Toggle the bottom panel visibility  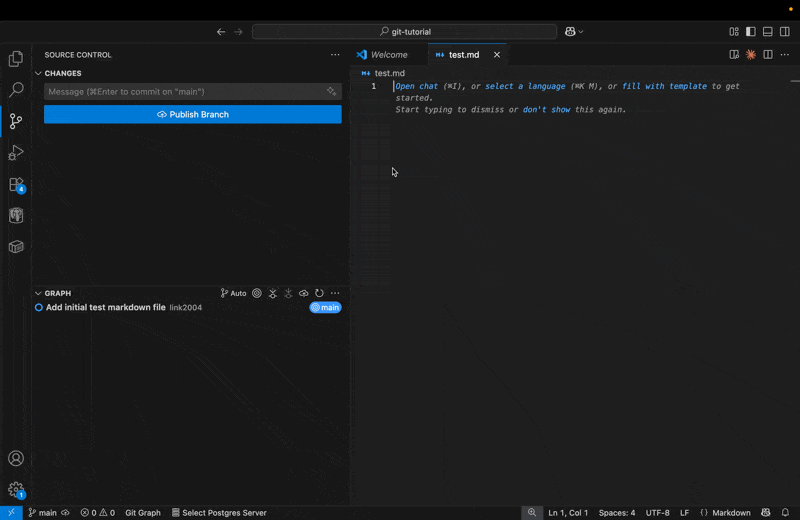pos(767,32)
